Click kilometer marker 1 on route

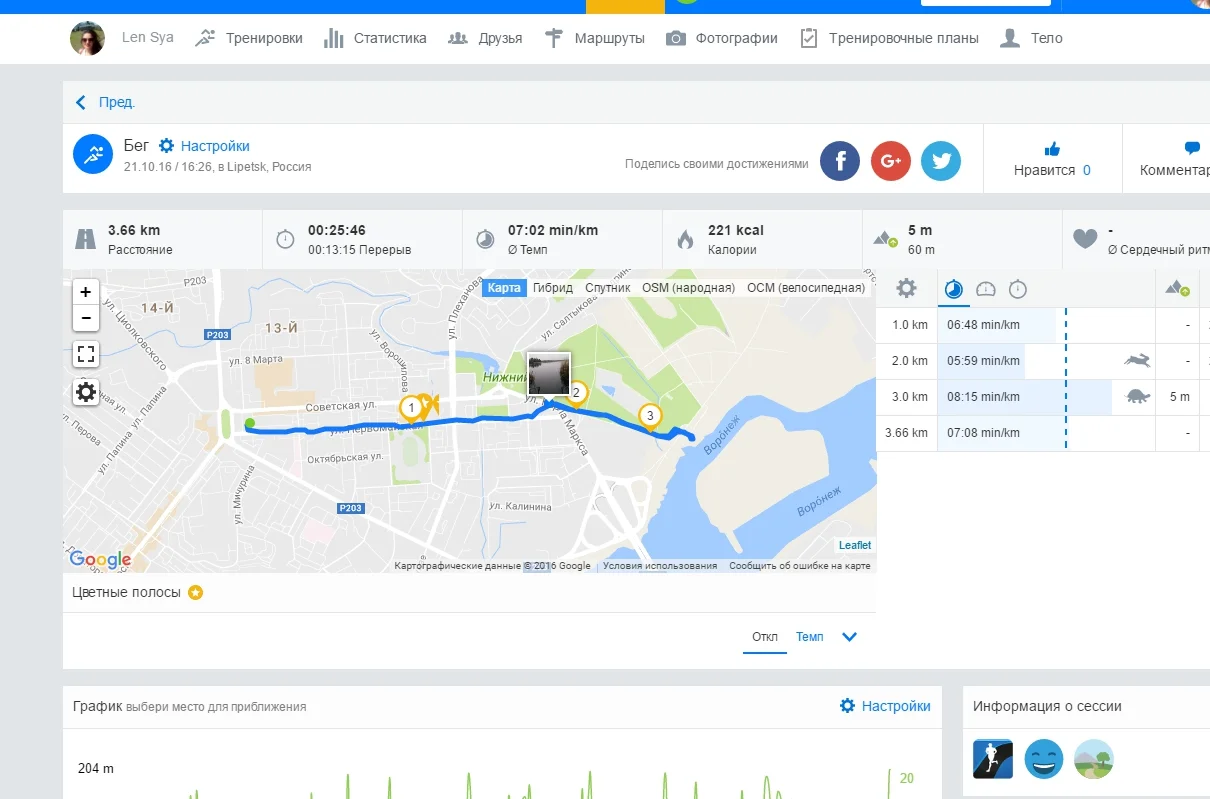click(410, 408)
